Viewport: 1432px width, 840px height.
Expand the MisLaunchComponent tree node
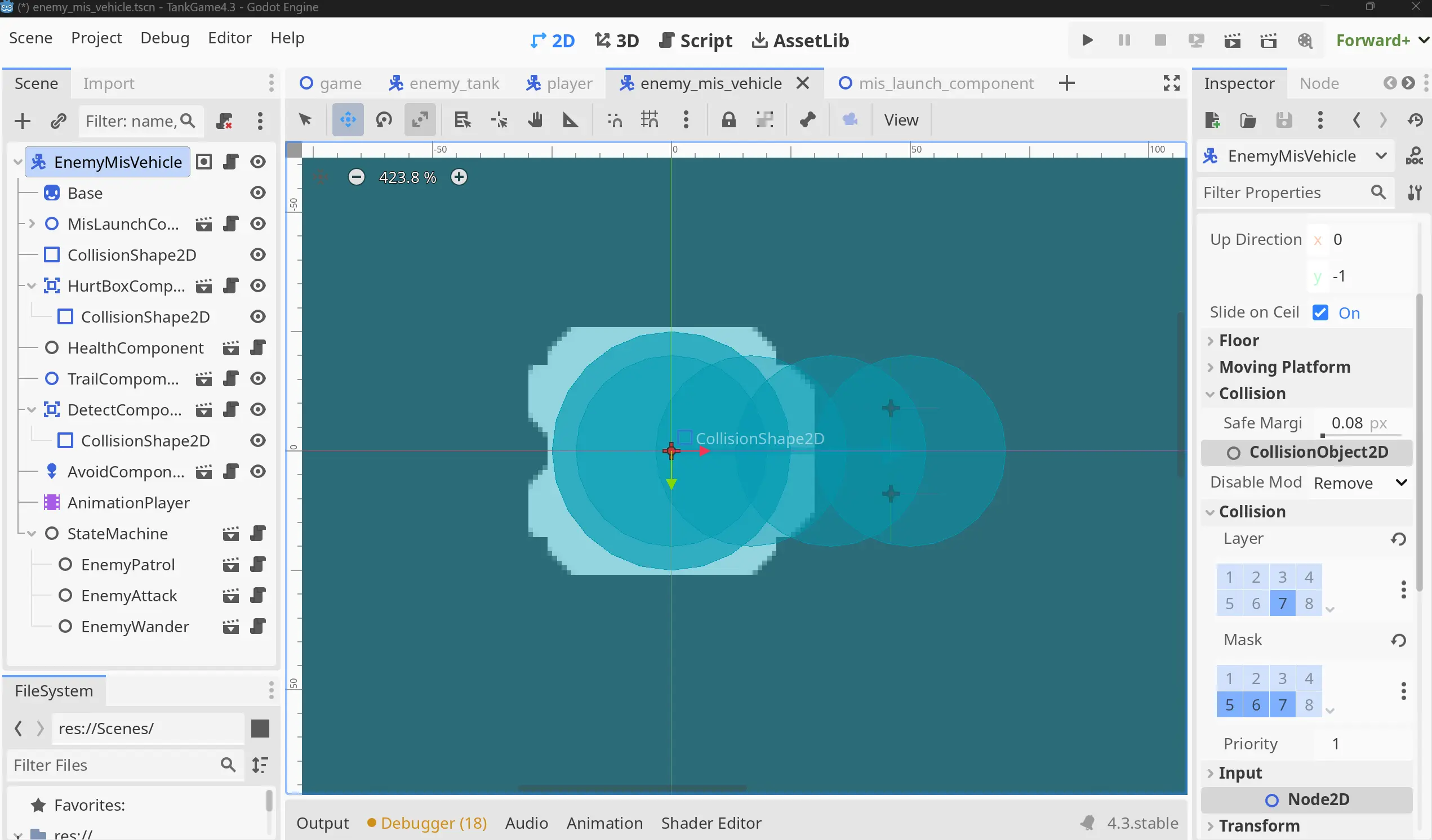click(32, 224)
